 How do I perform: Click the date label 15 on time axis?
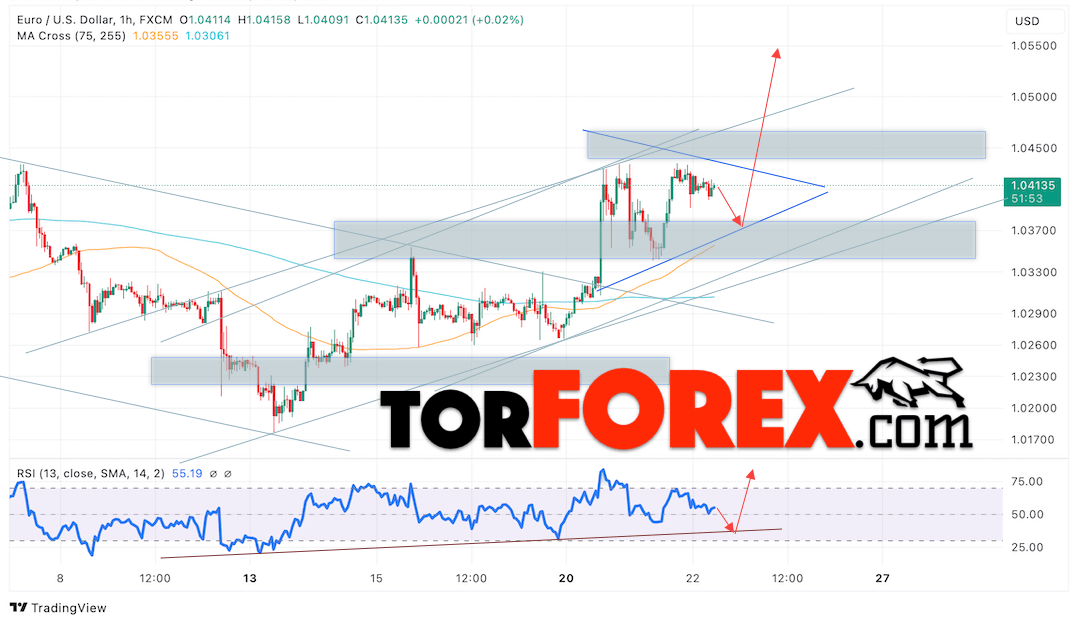pyautogui.click(x=376, y=579)
